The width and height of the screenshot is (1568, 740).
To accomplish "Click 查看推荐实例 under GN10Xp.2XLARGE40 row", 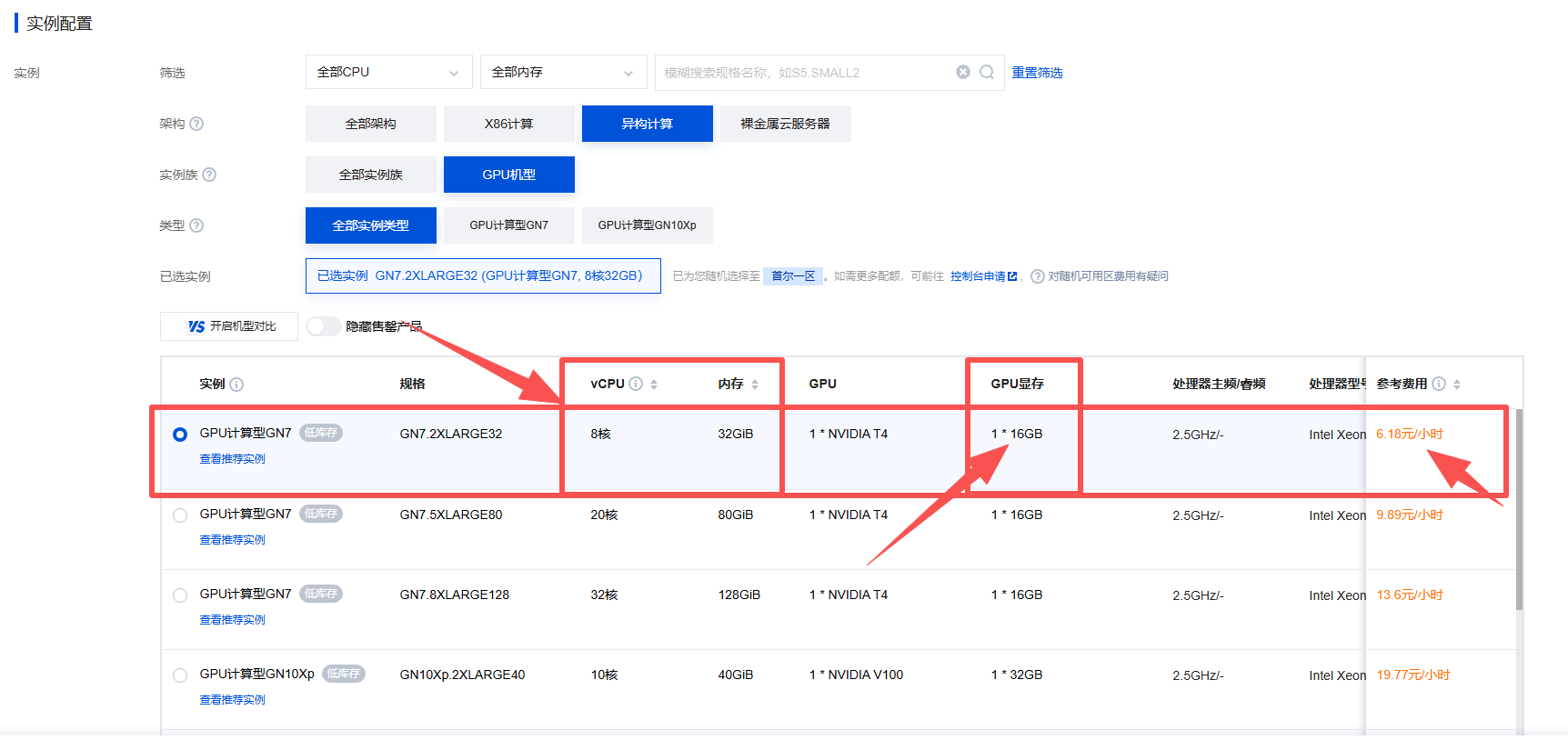I will (233, 700).
